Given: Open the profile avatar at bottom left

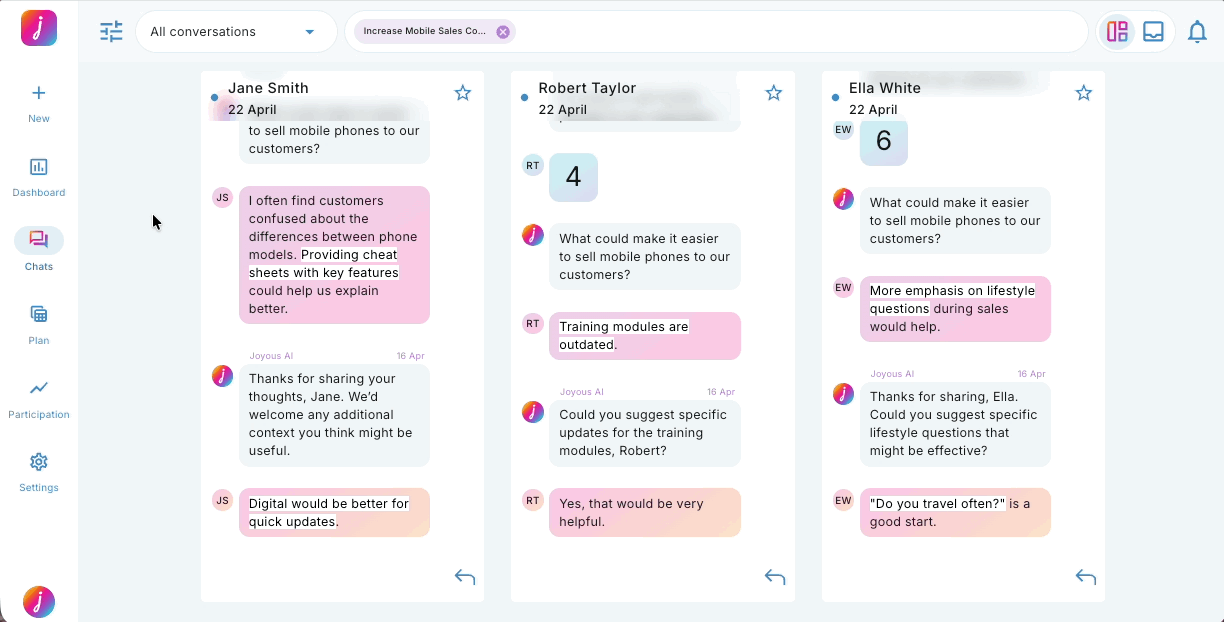Looking at the screenshot, I should (x=39, y=602).
